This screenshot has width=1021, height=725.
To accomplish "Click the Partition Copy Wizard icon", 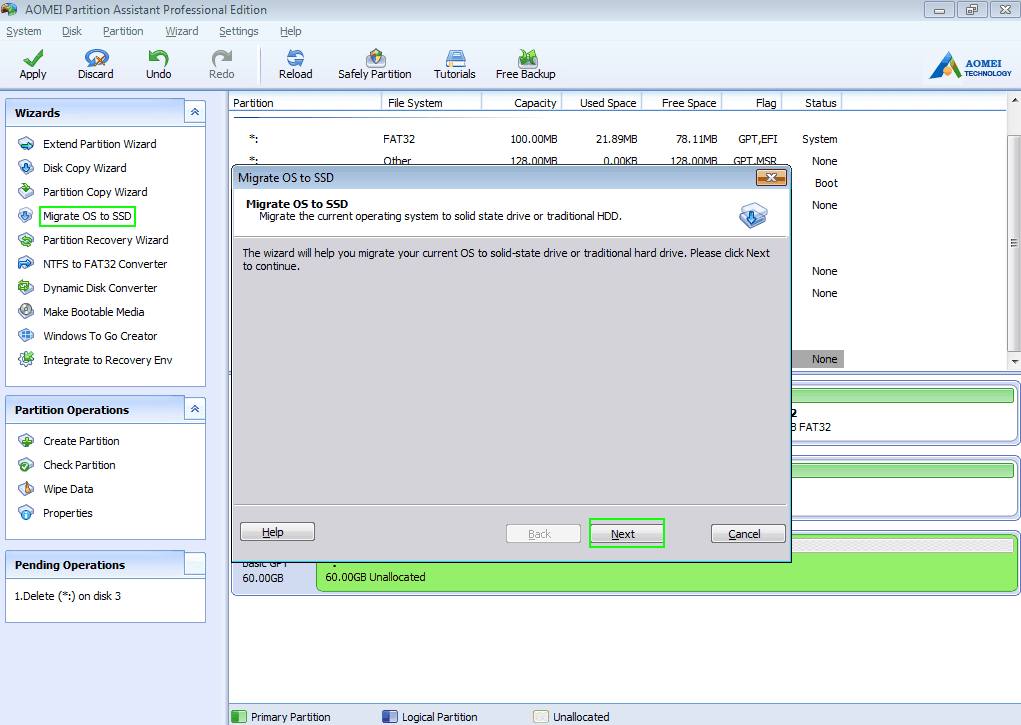I will click(x=26, y=192).
